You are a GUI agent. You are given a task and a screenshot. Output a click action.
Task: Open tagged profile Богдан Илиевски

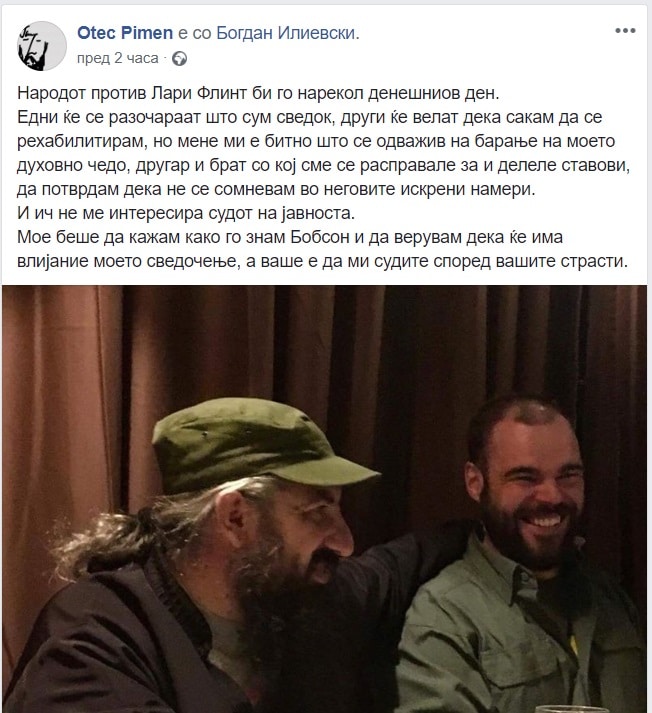coord(286,33)
